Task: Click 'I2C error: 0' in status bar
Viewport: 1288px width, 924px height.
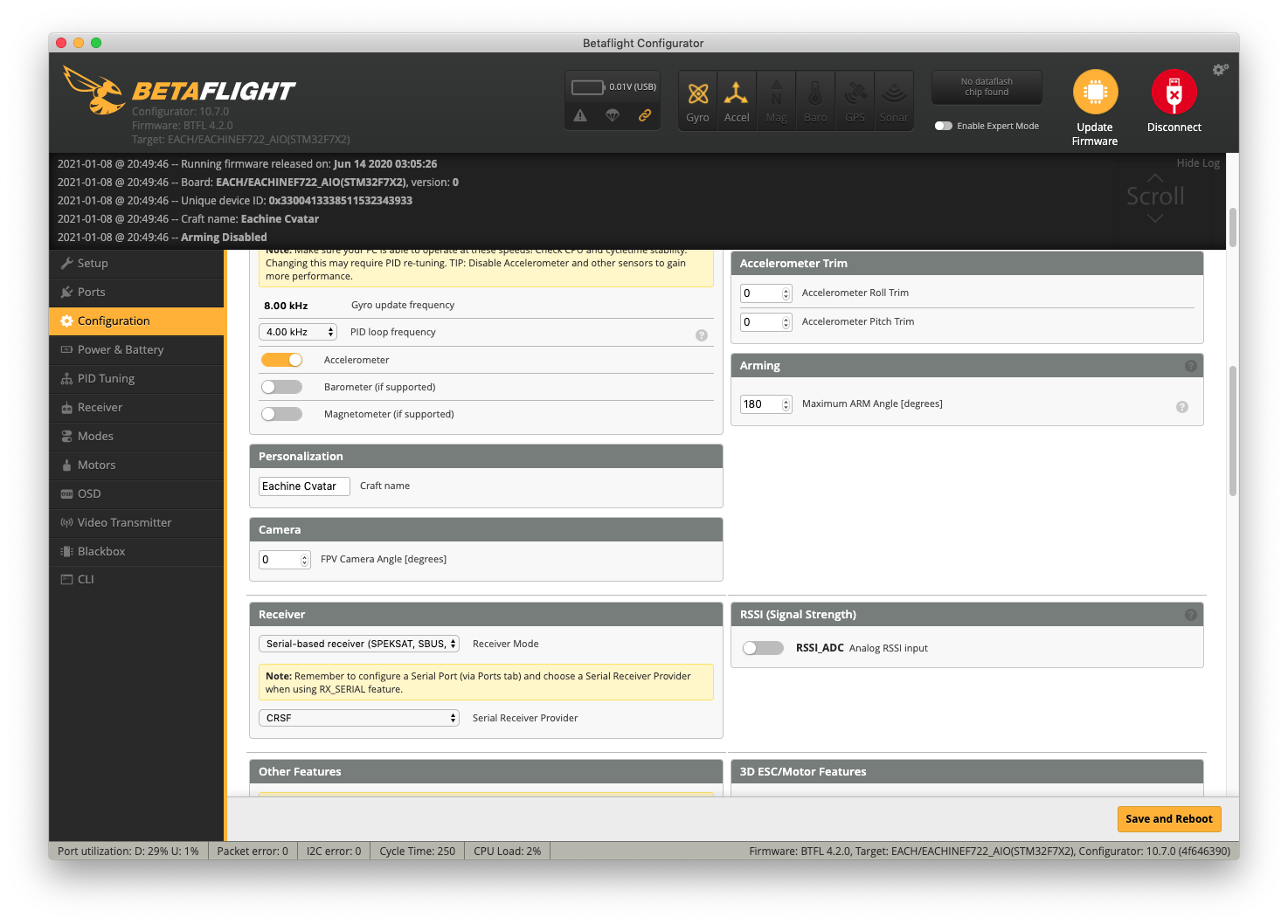Action: point(334,852)
